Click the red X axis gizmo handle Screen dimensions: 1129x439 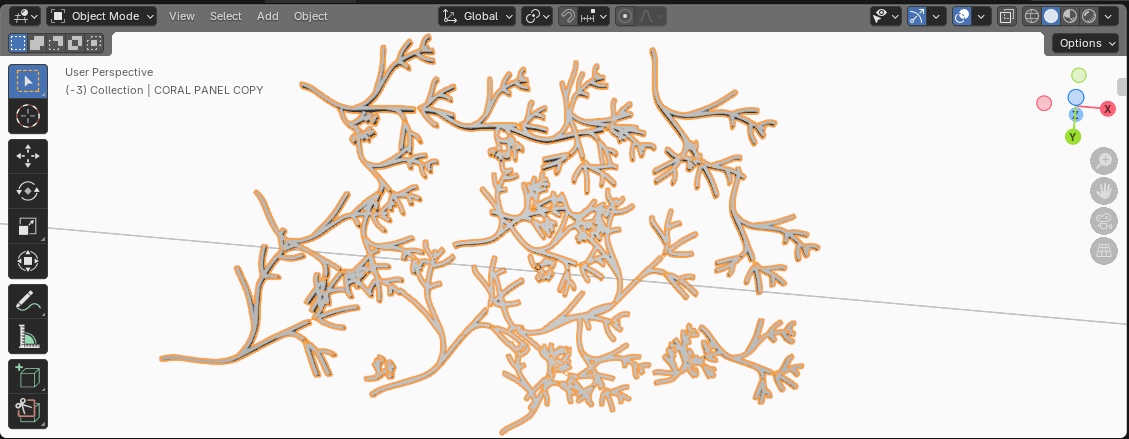coord(1107,109)
